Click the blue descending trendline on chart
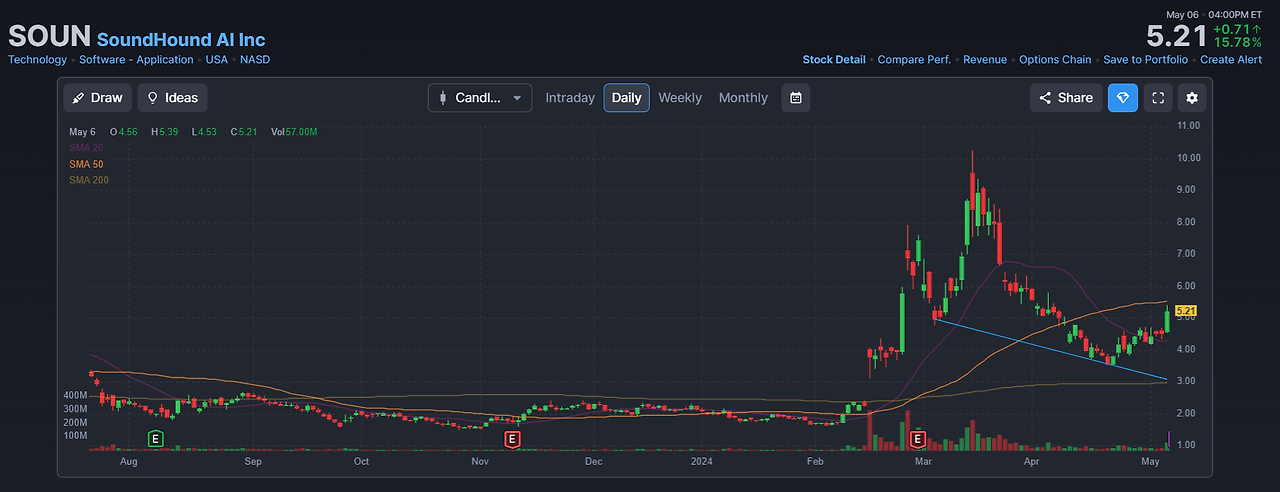This screenshot has width=1280, height=492. click(1050, 348)
